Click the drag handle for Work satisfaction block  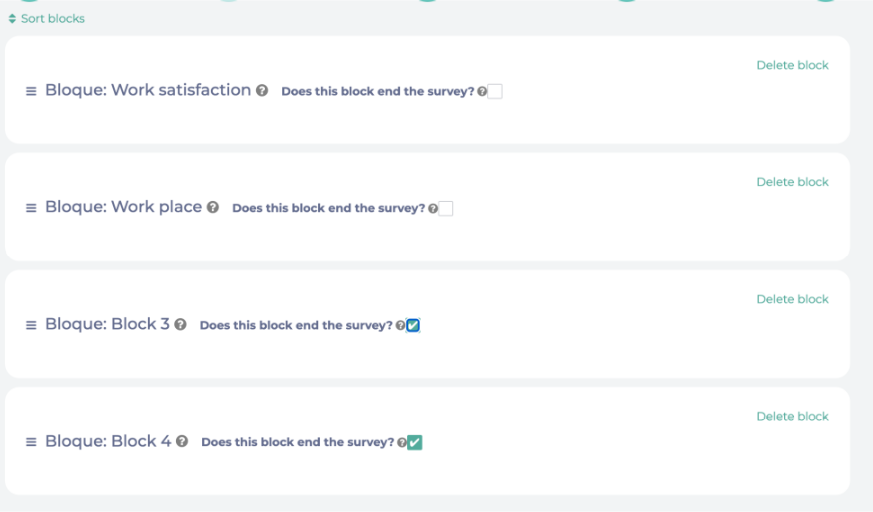pos(31,91)
